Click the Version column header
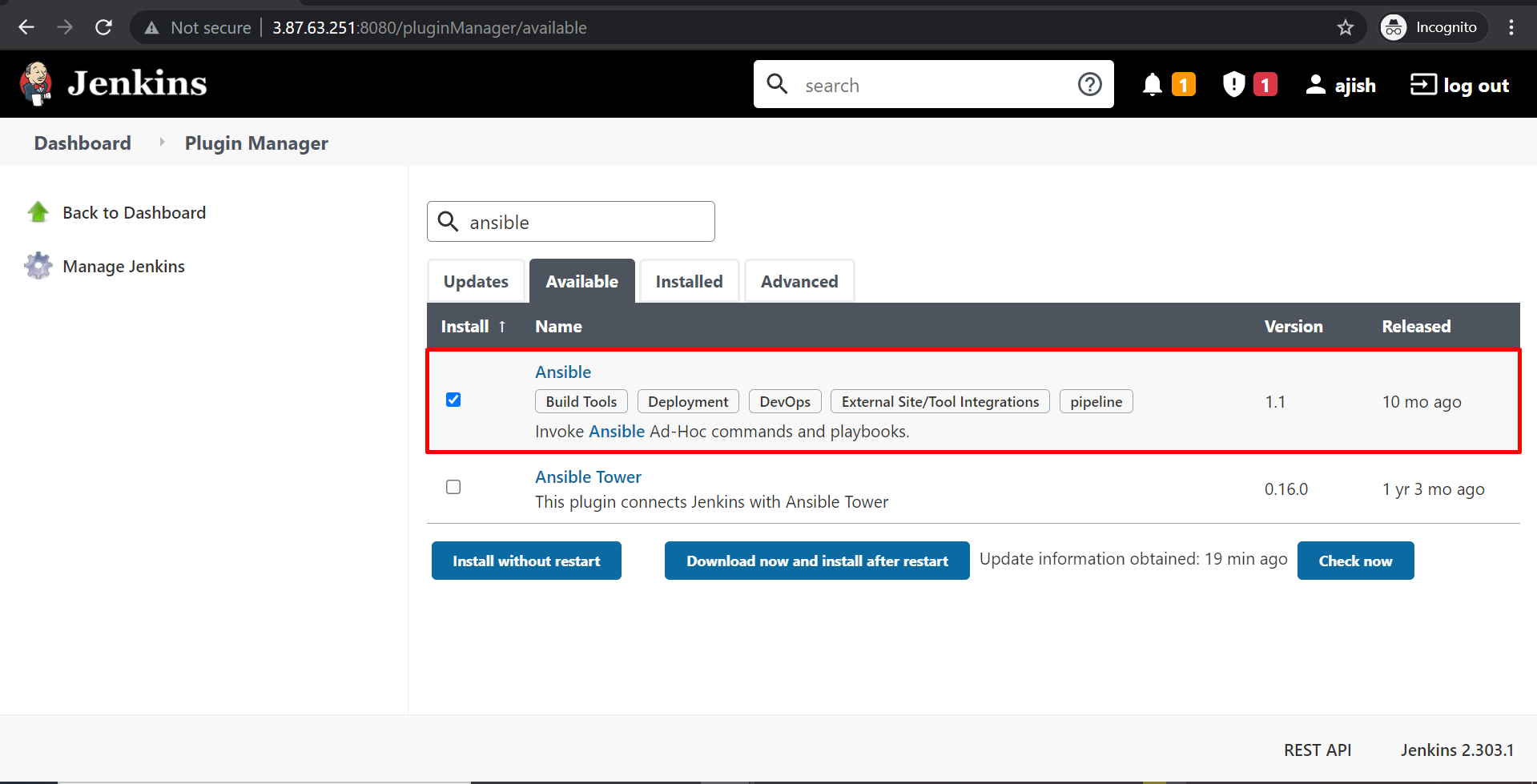Screen dimensions: 1537x784 click(x=1294, y=327)
